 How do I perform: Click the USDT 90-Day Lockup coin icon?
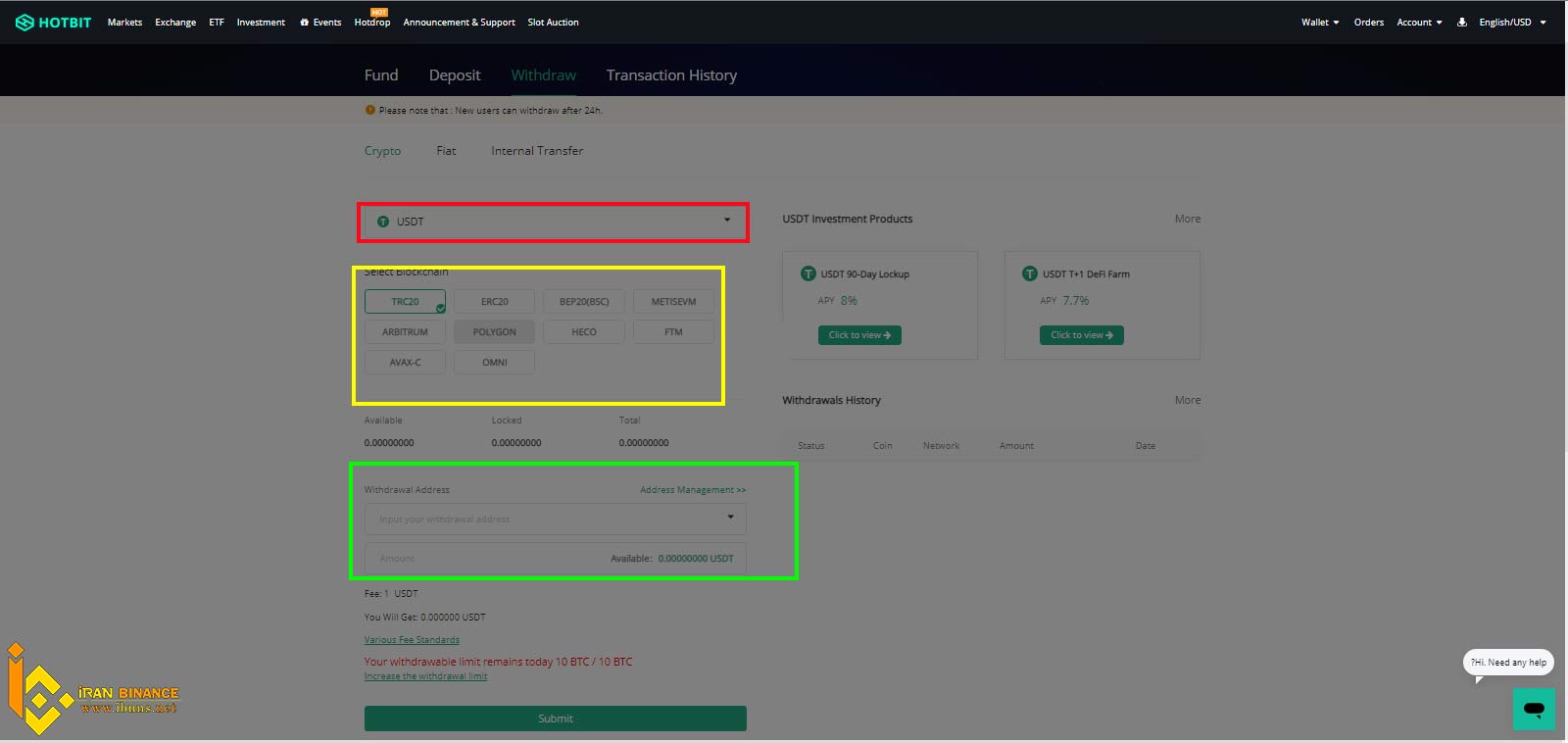808,273
